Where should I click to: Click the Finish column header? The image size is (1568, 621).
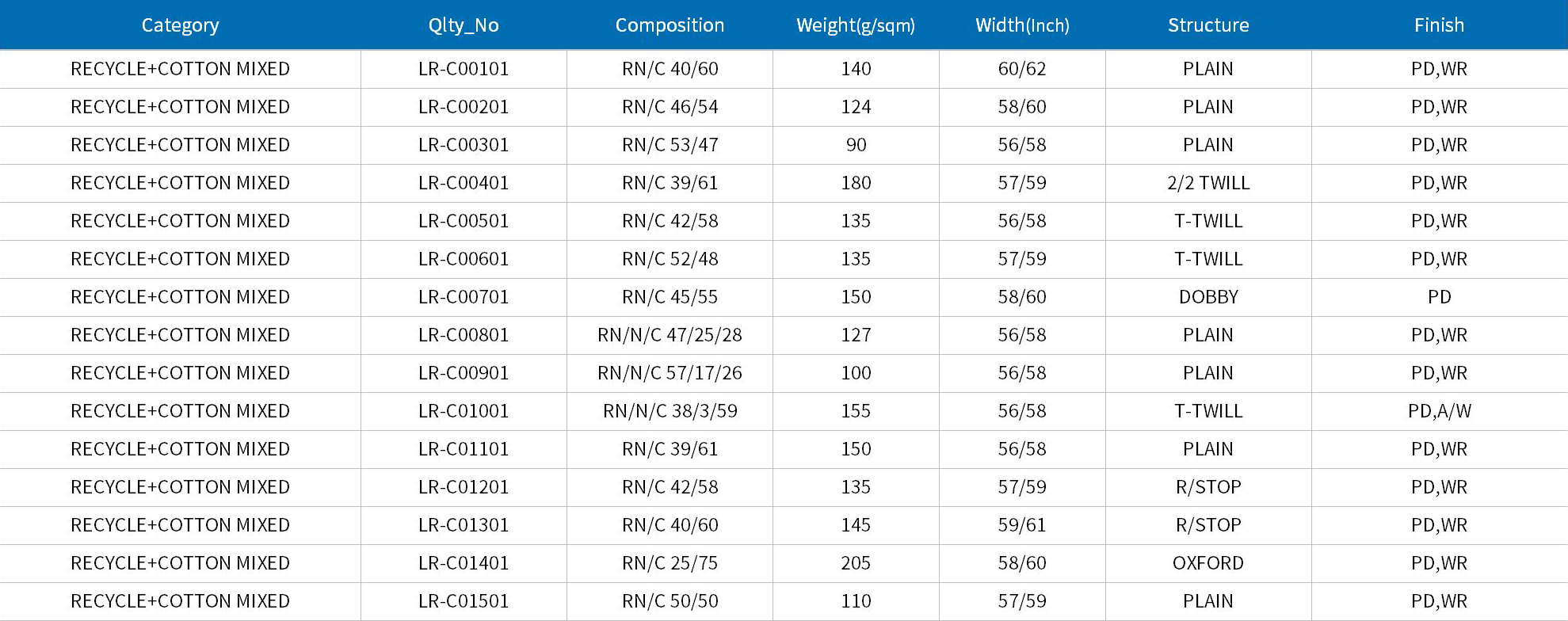click(1439, 25)
